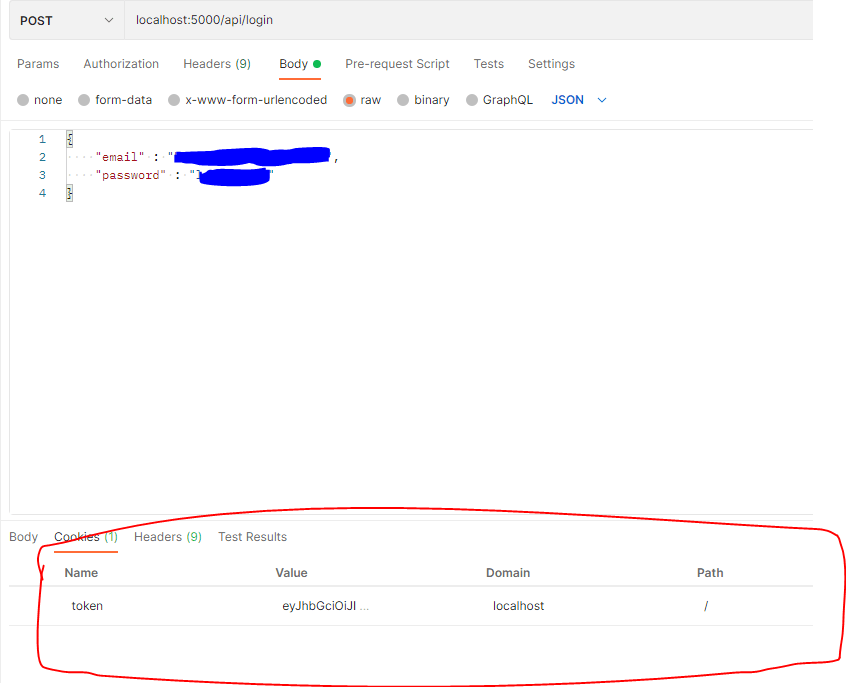Open the Tests tab
Image resolution: width=846 pixels, height=687 pixels.
tap(489, 63)
